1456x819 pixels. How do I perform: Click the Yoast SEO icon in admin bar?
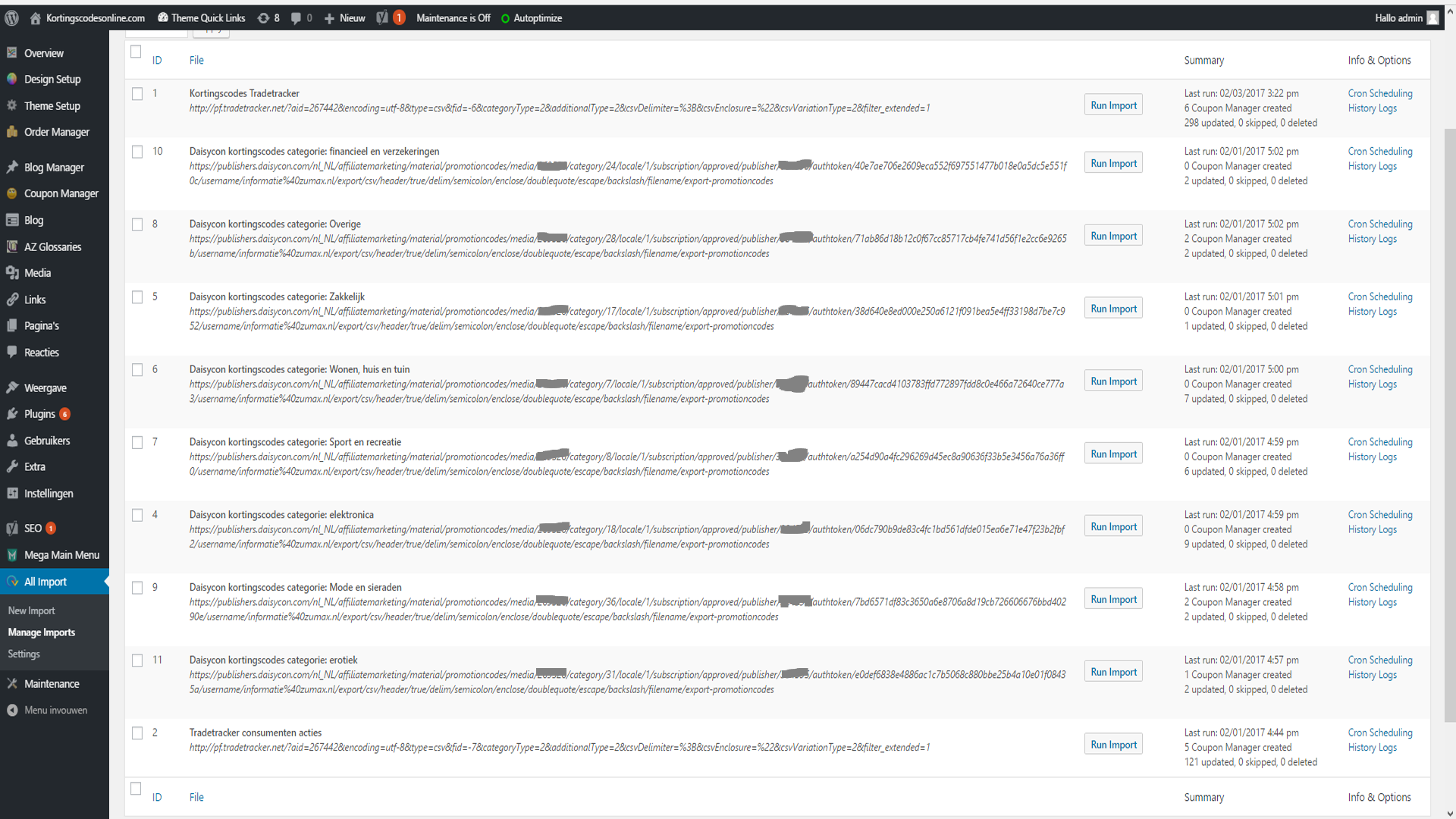[382, 18]
